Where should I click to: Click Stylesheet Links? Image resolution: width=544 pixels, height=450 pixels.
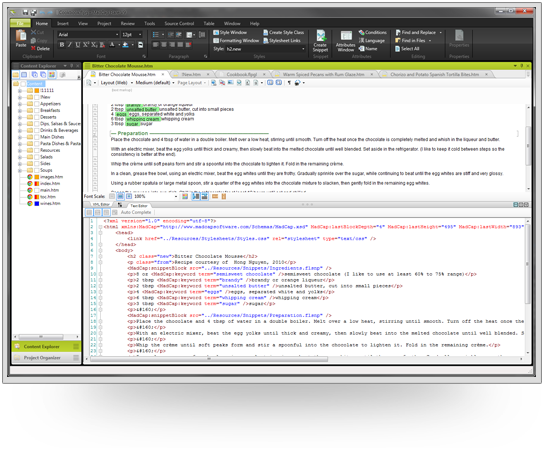[282, 41]
